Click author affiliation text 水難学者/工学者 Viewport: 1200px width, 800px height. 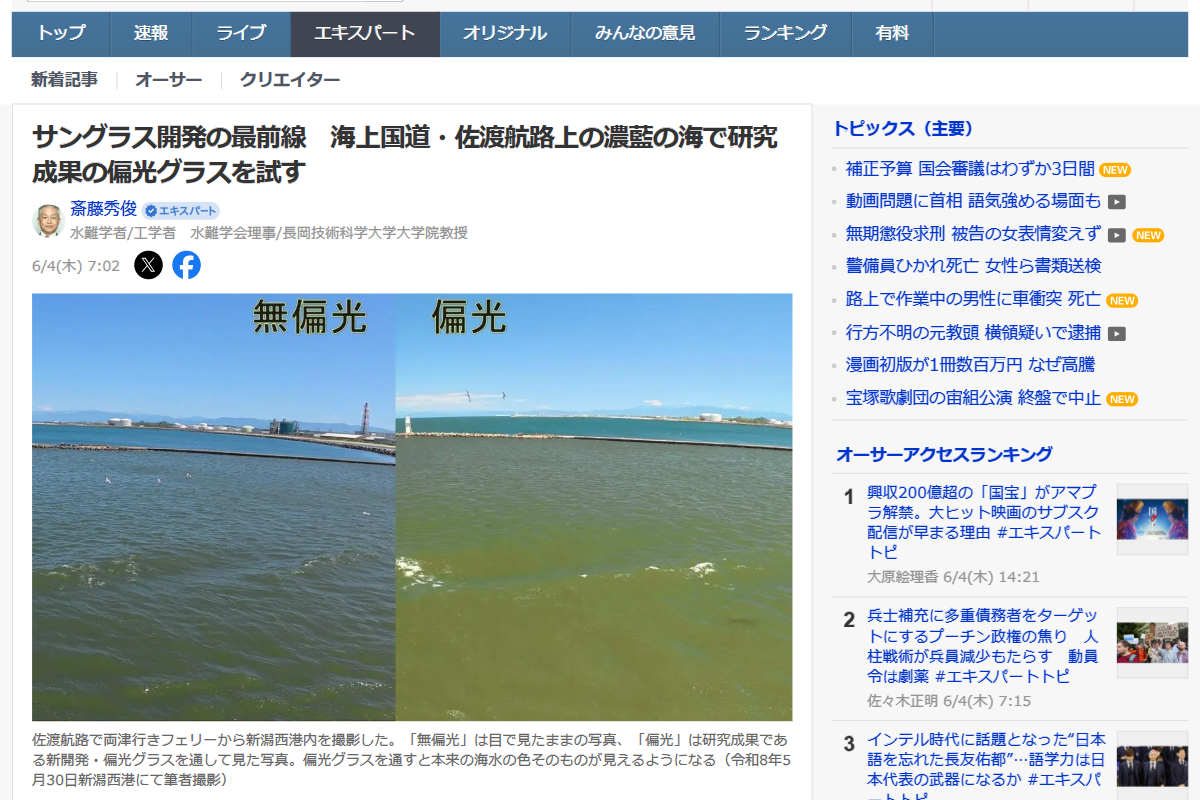coord(269,233)
